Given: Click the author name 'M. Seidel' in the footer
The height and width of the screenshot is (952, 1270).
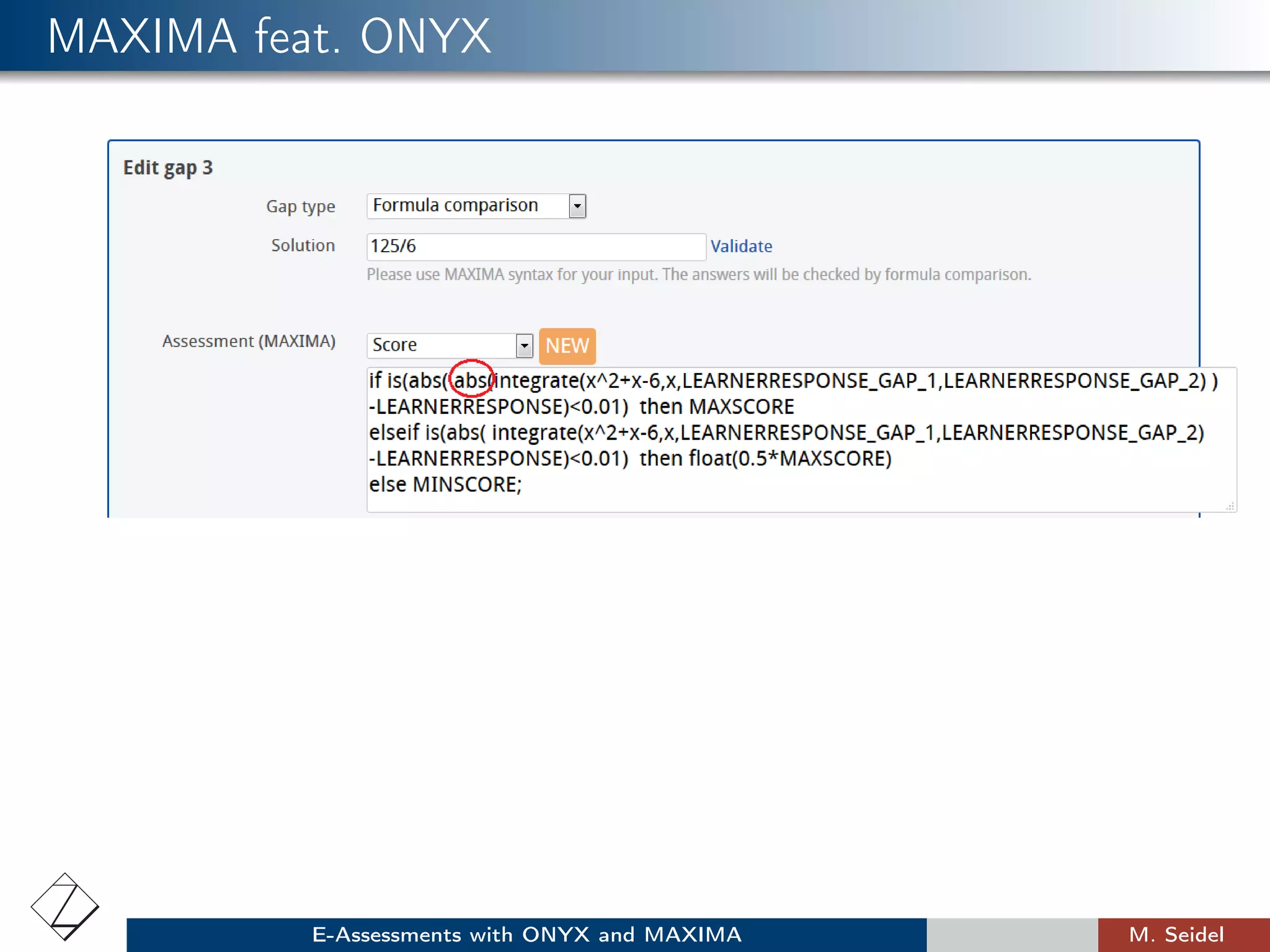Looking at the screenshot, I should click(x=1176, y=935).
